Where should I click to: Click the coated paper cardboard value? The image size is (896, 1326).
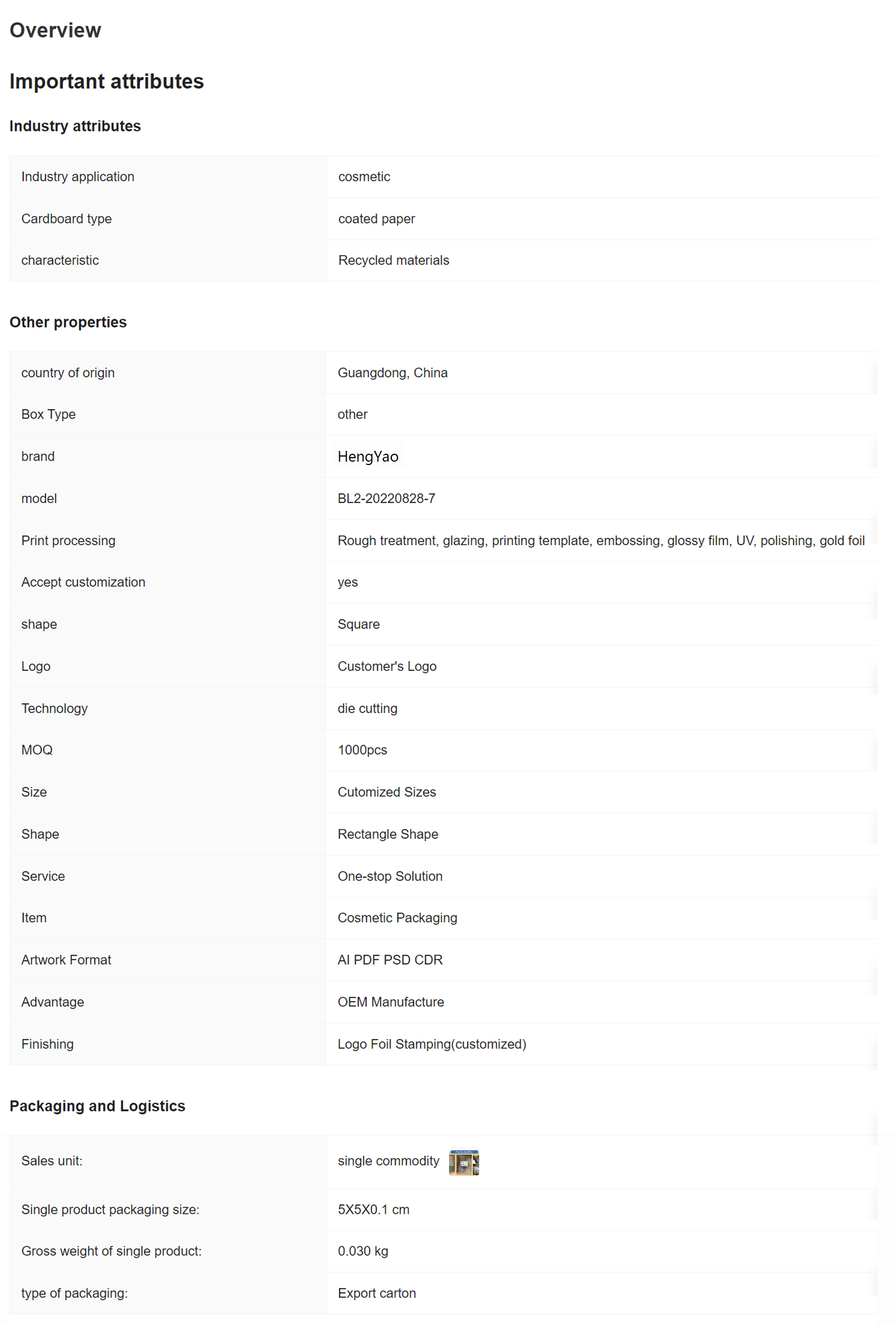377,218
